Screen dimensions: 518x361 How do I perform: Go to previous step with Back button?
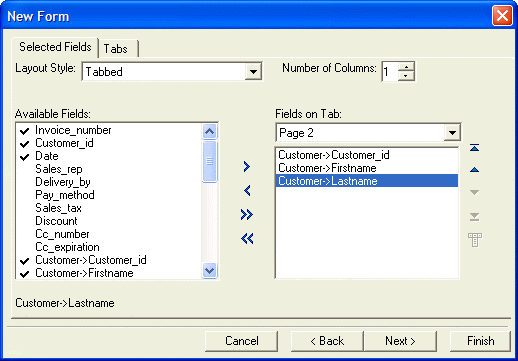[x=327, y=341]
